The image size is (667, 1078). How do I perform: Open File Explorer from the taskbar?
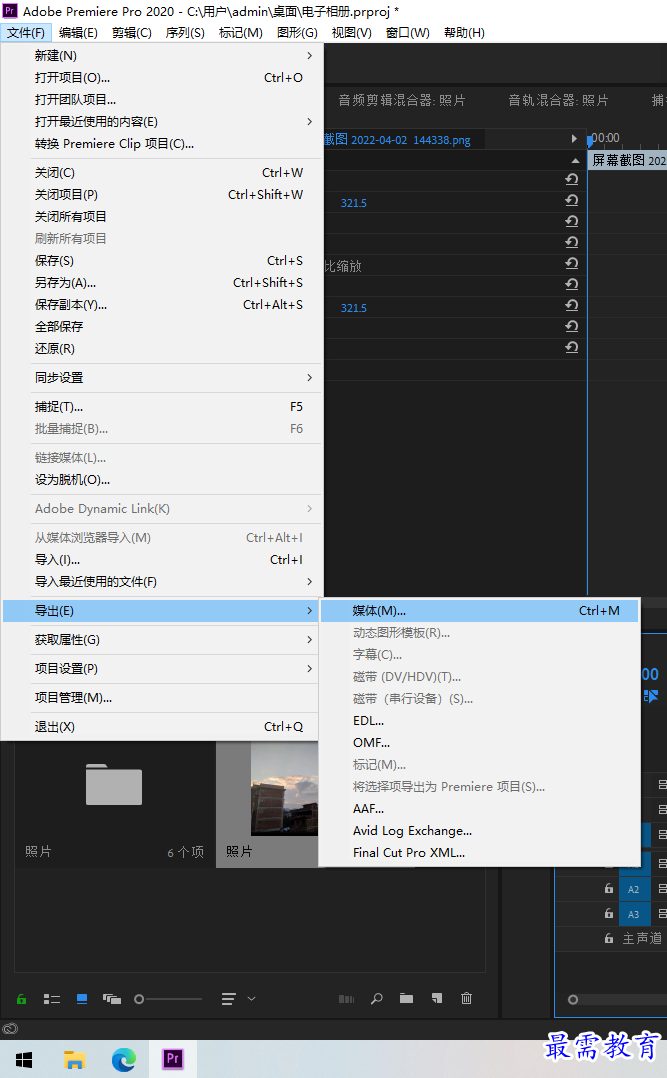[74, 1059]
